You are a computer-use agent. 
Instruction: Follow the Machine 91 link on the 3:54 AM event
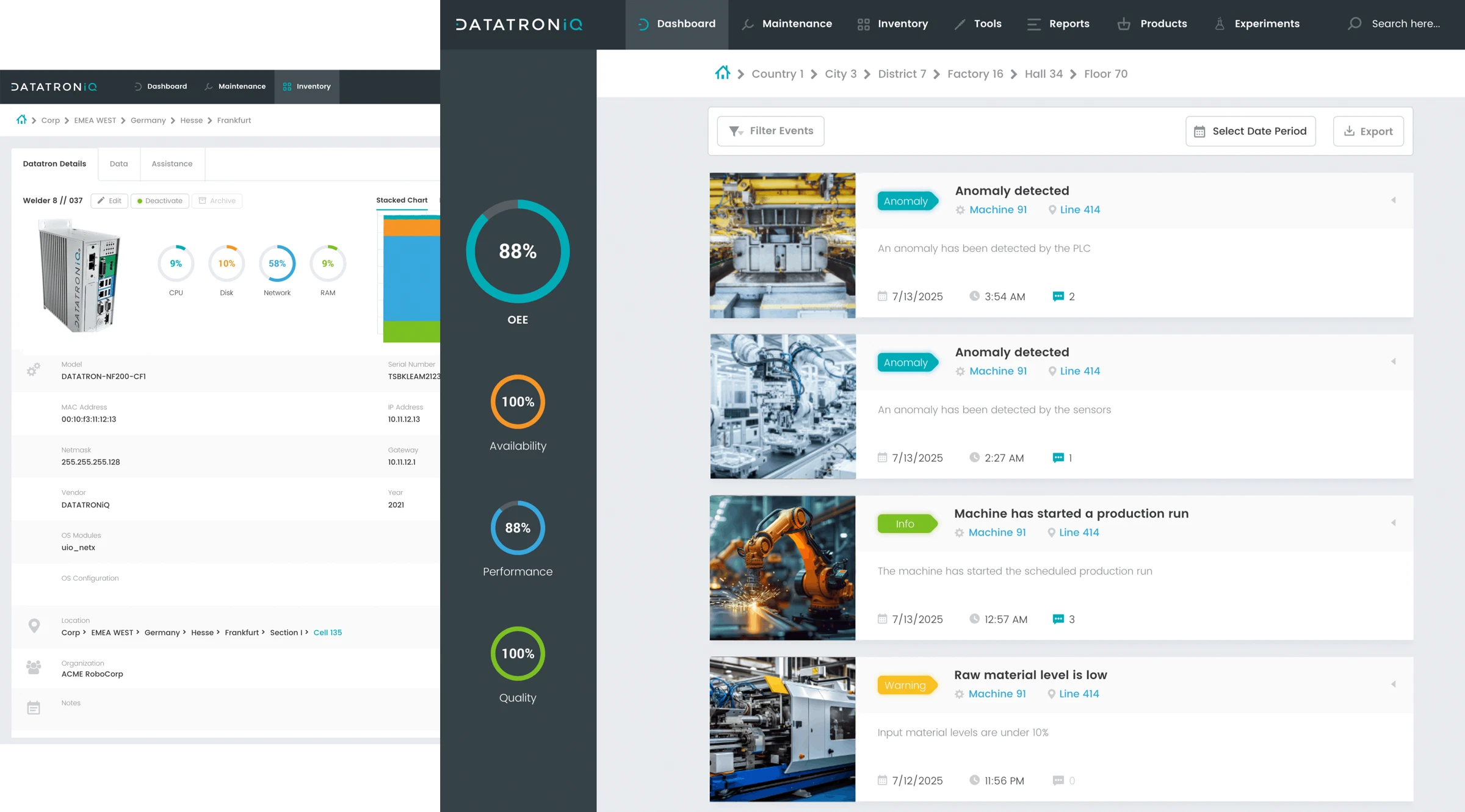(998, 210)
